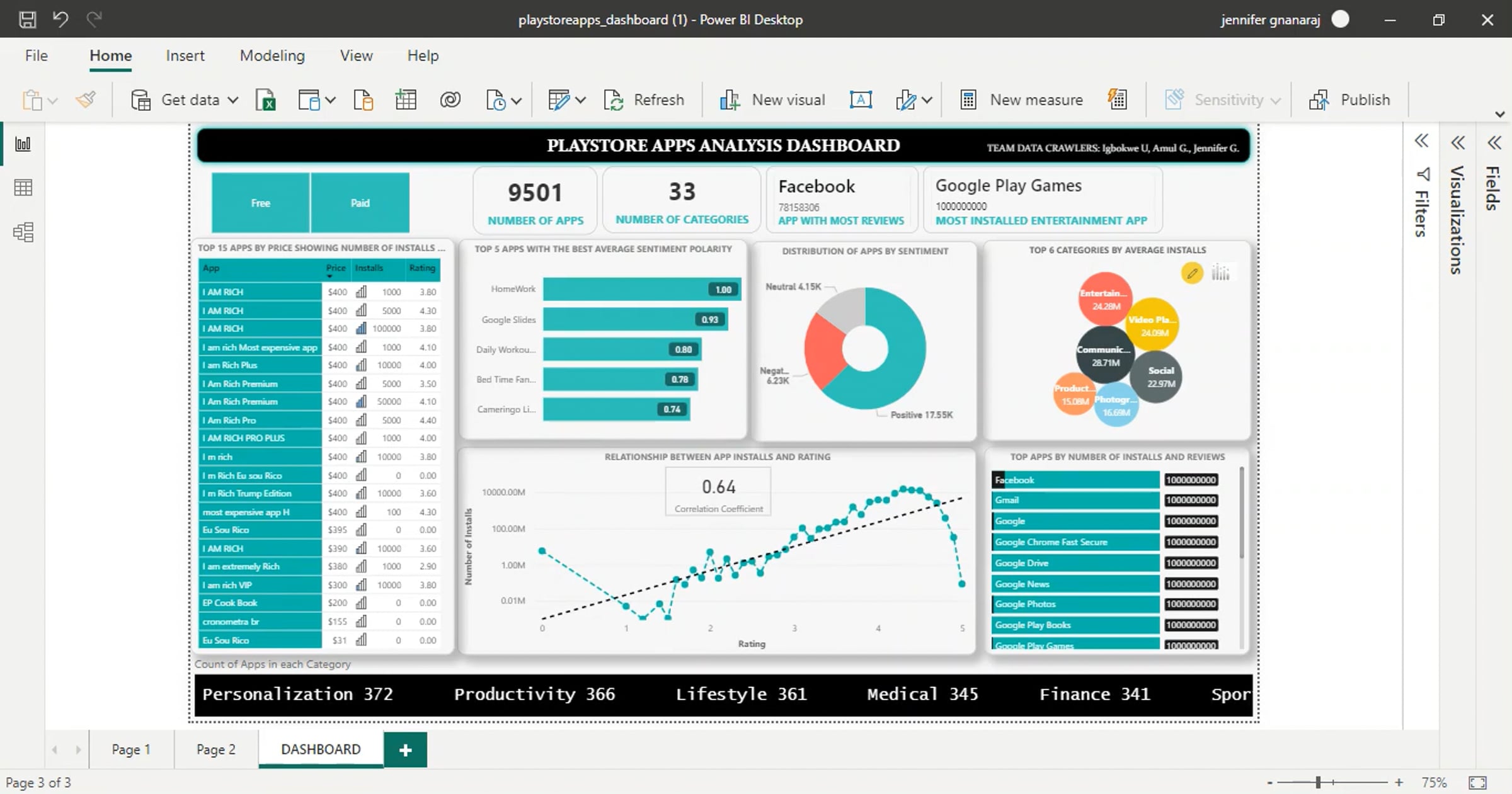Click the user account avatar circle
This screenshot has height=794, width=1512.
click(x=1340, y=20)
